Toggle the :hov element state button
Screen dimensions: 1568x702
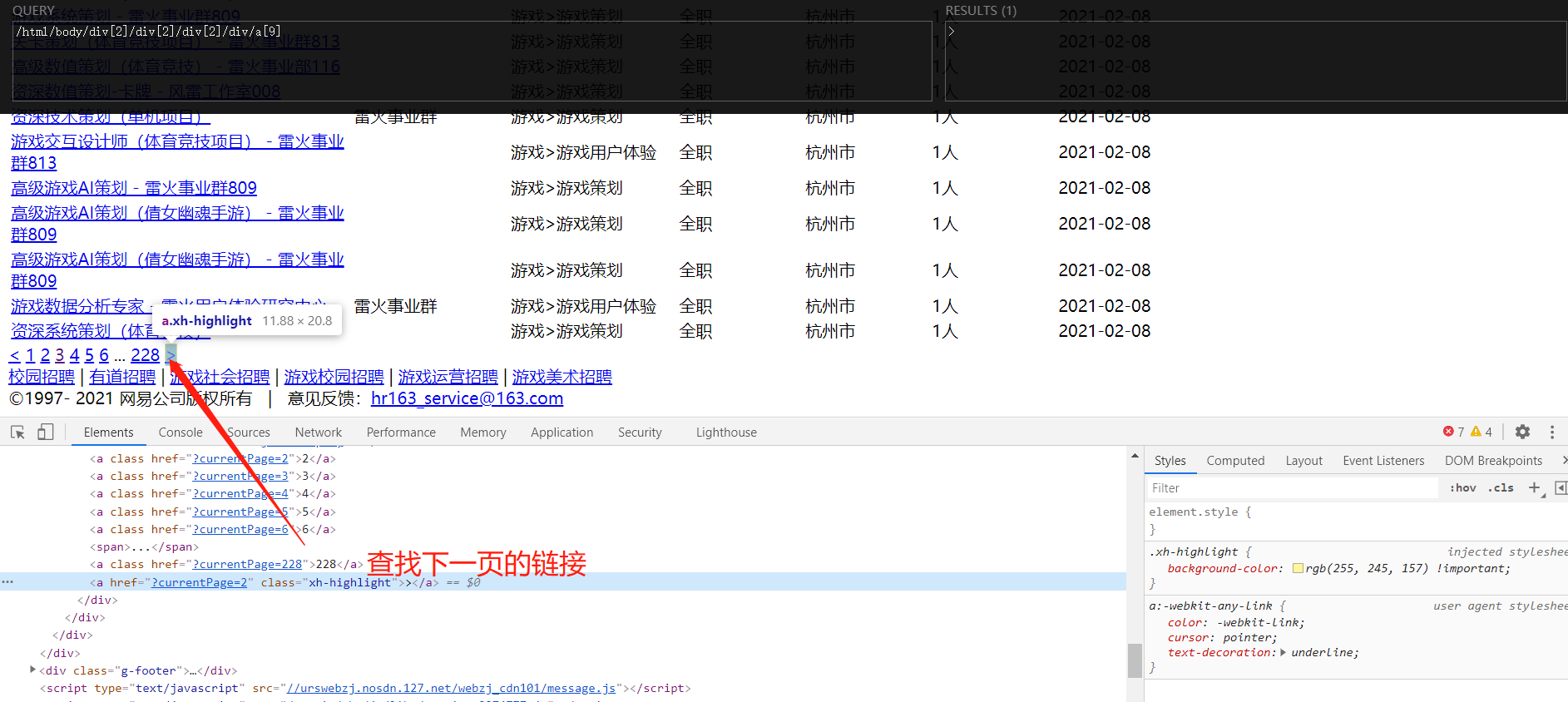tap(1462, 488)
